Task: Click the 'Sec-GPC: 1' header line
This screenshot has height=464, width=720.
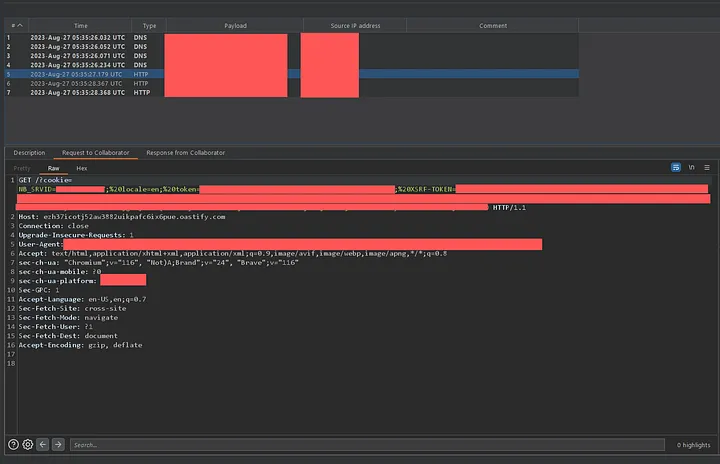Action: click(39, 290)
